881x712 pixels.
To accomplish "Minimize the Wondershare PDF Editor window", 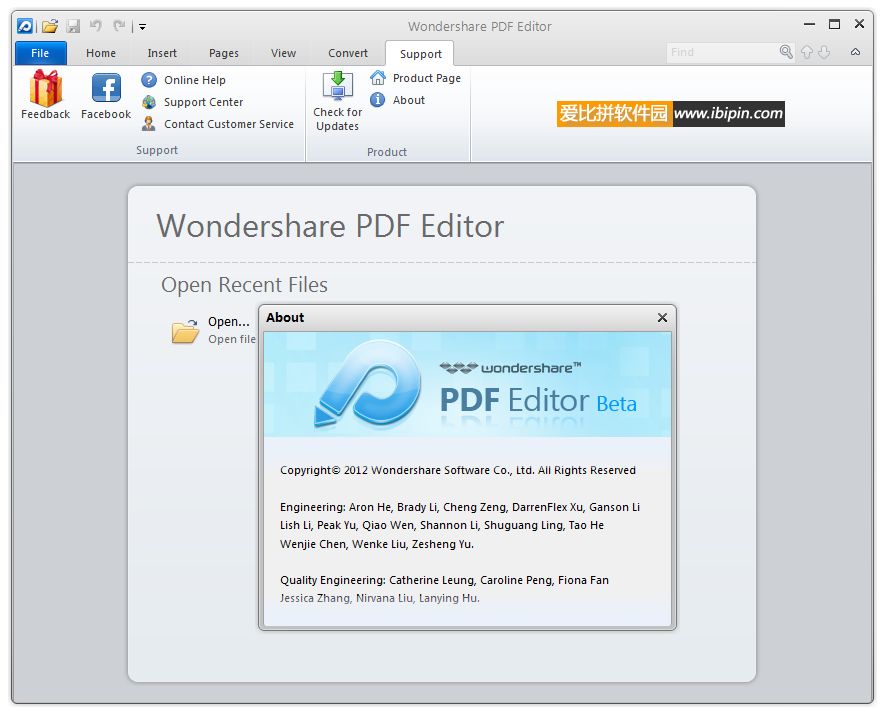I will 809,24.
